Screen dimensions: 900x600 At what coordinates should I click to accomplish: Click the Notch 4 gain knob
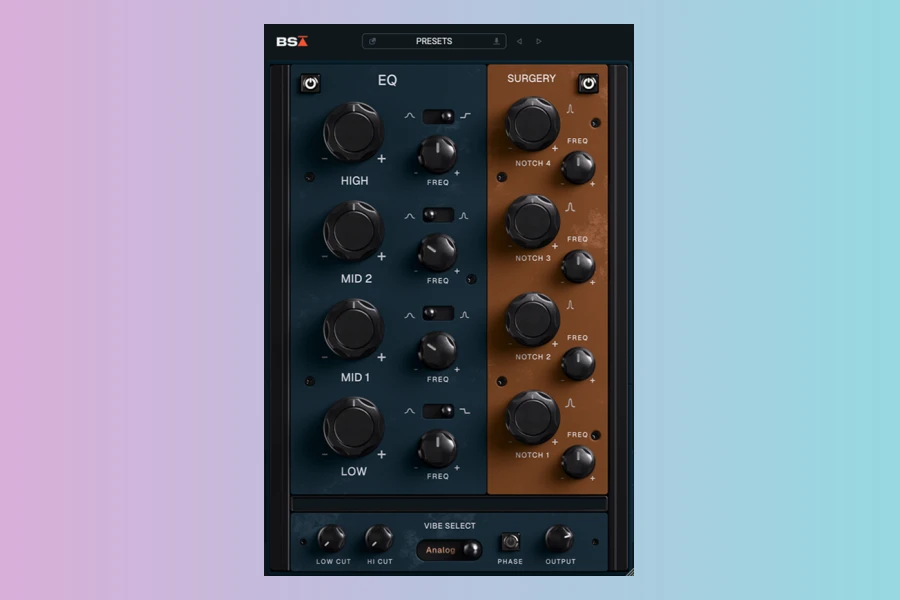[532, 124]
